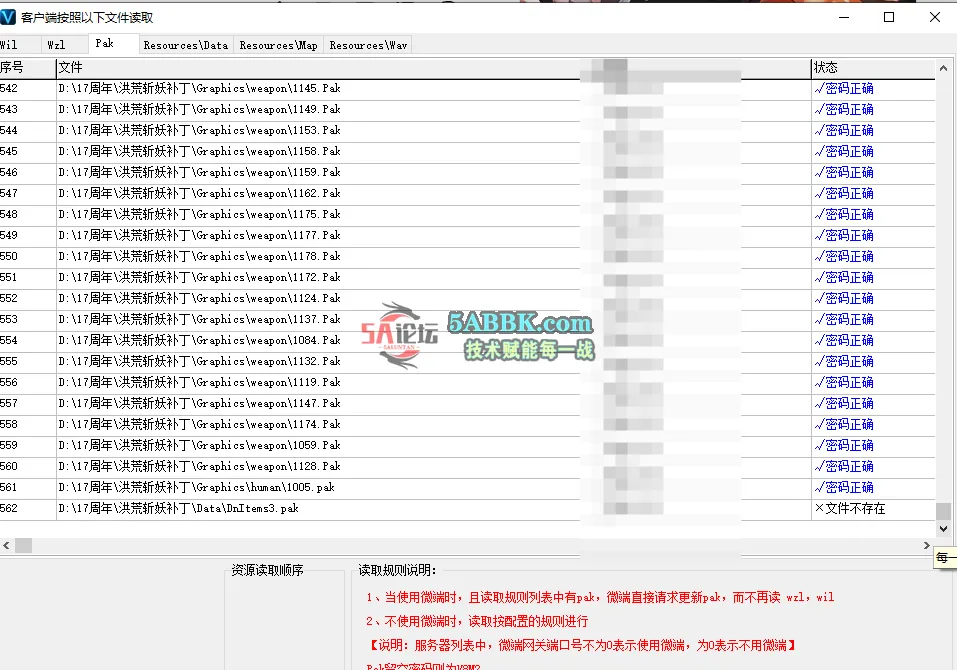The height and width of the screenshot is (670, 957).
Task: Select row with weapon\1128.Pak
Action: click(467, 466)
